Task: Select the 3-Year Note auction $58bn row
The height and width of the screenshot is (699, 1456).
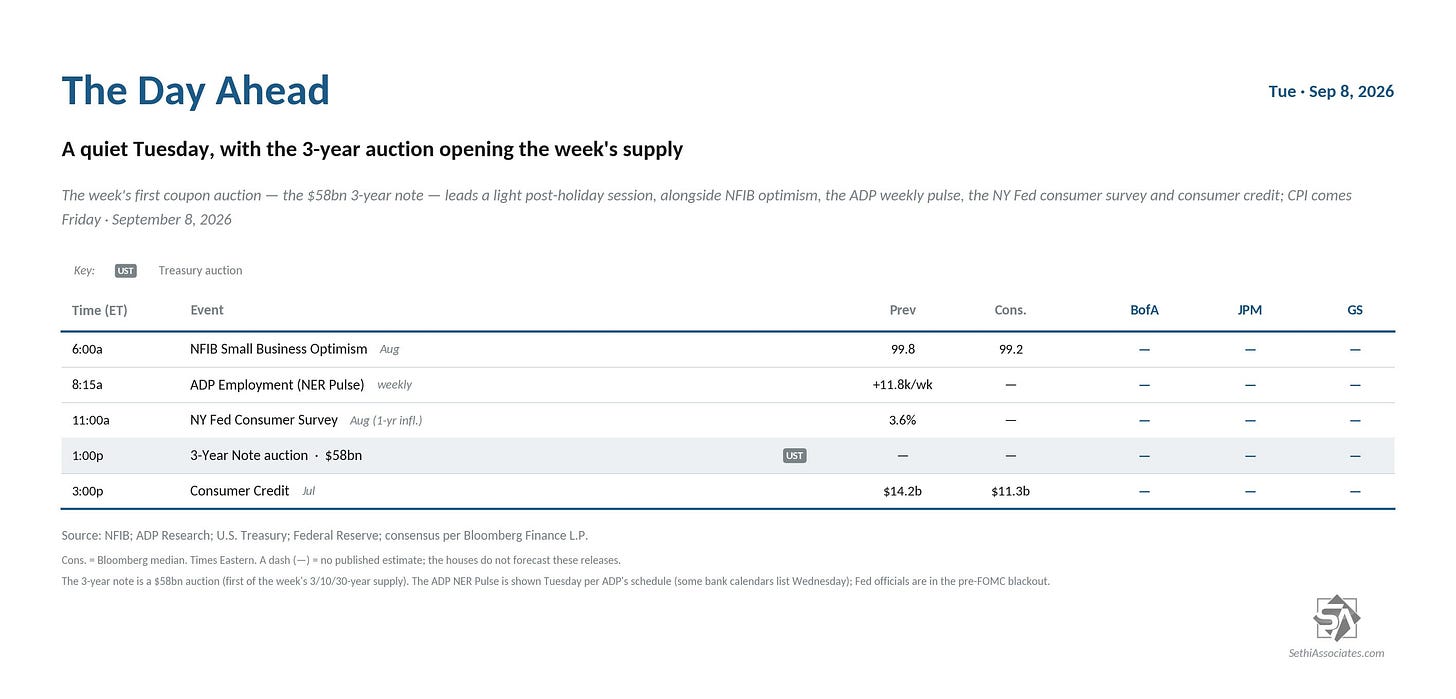Action: pyautogui.click(x=728, y=456)
